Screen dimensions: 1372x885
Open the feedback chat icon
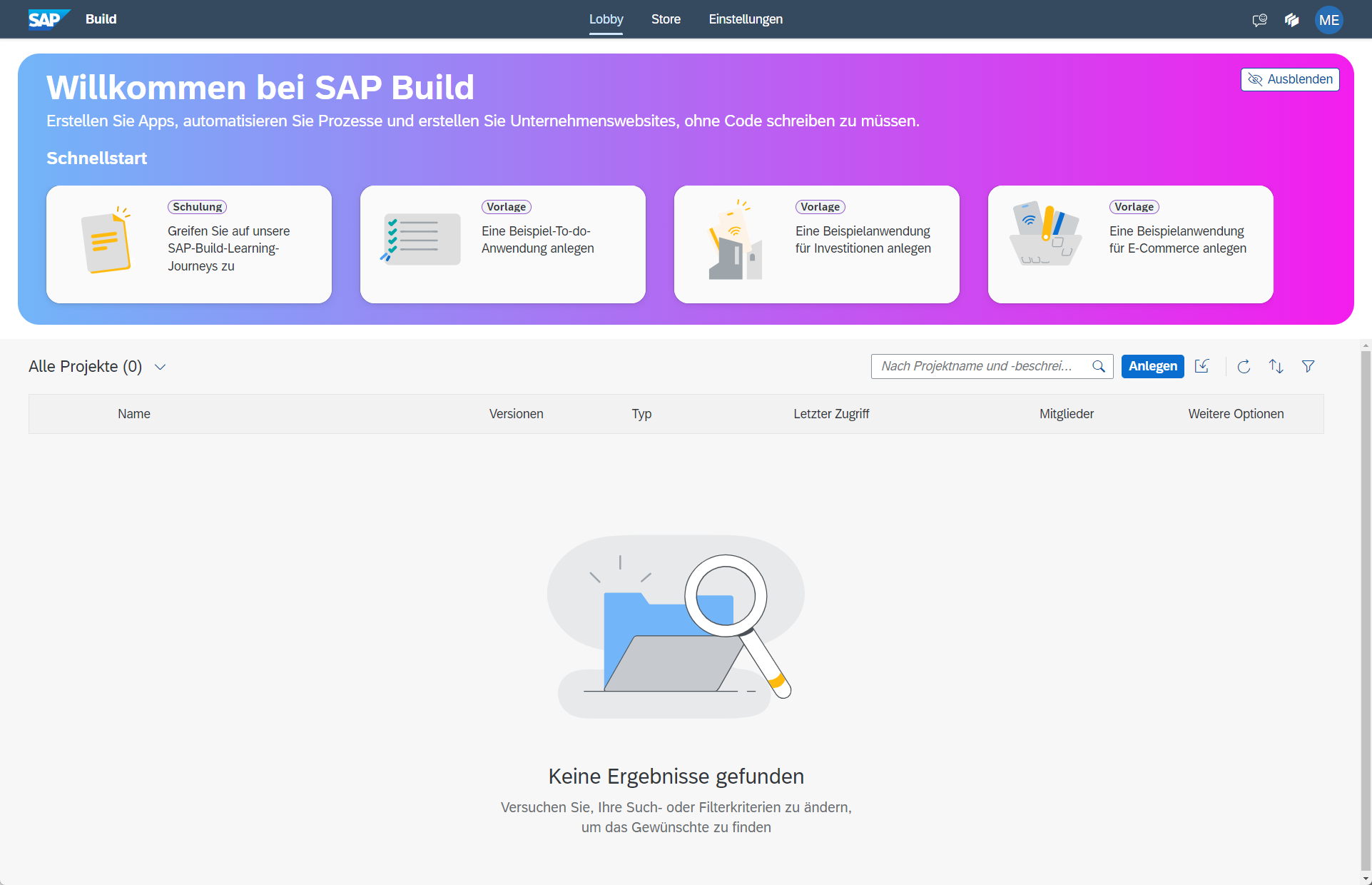1259,20
